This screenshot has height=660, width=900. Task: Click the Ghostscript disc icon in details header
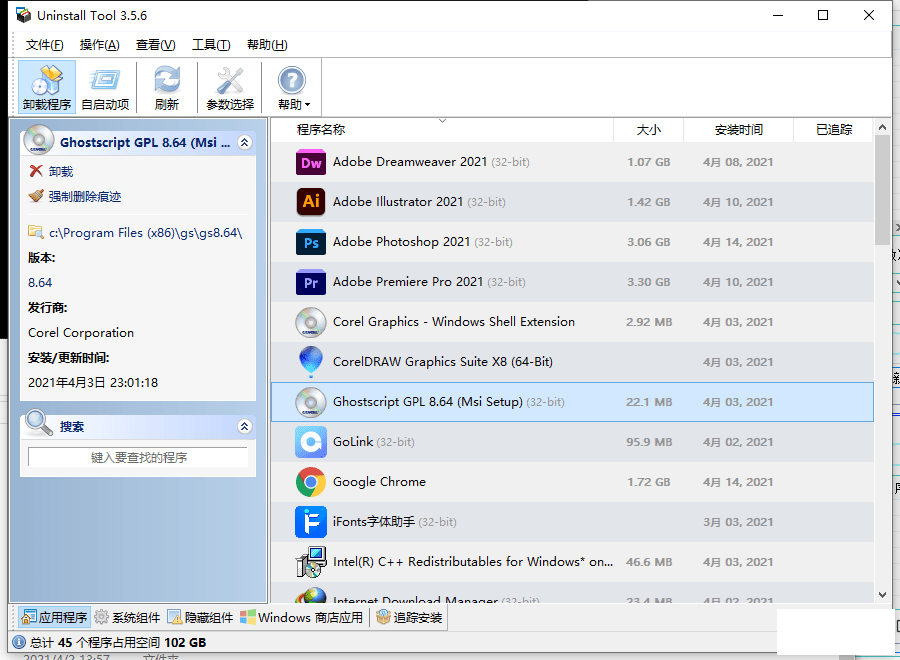(x=39, y=139)
